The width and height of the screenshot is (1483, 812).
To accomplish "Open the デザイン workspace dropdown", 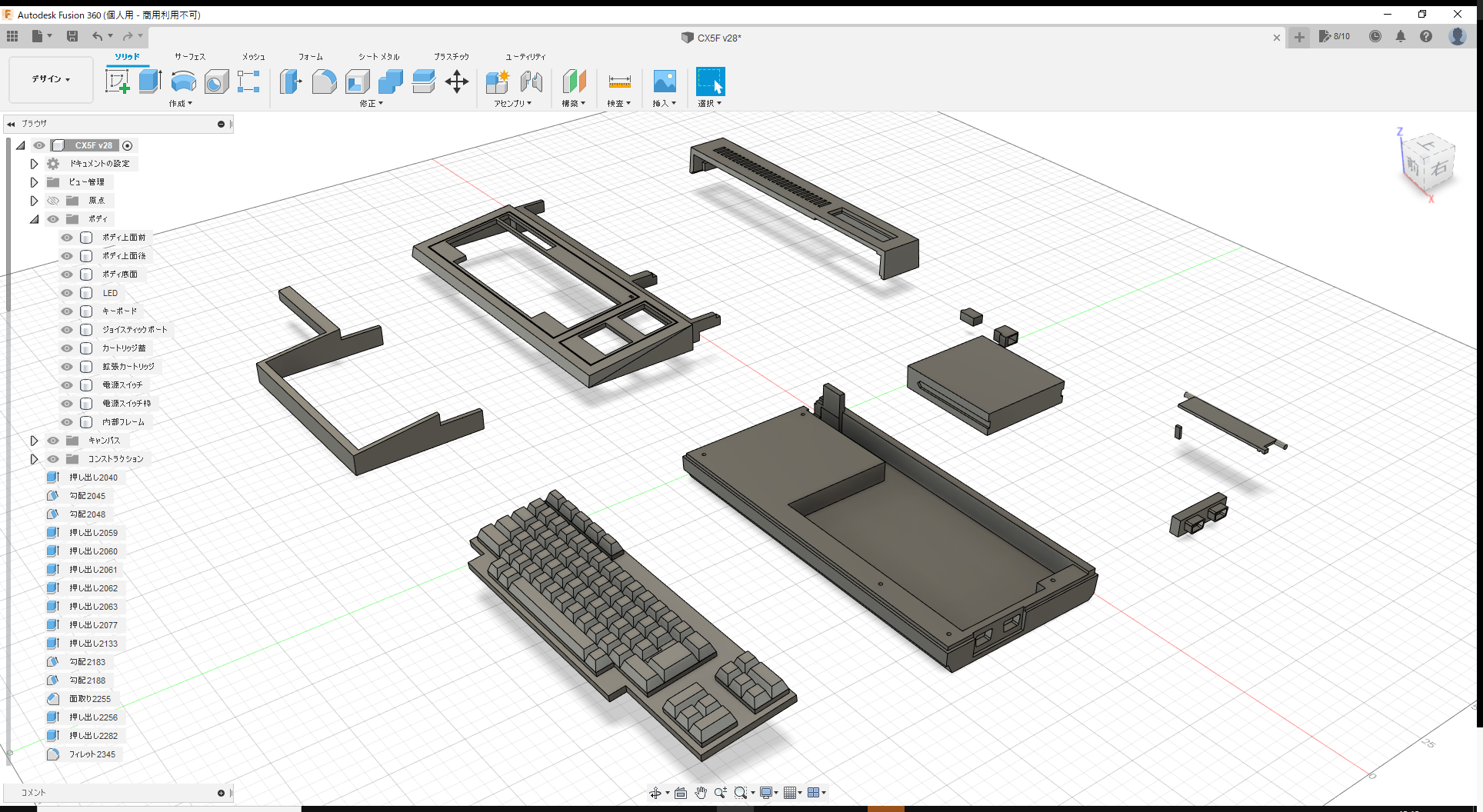I will tap(50, 79).
